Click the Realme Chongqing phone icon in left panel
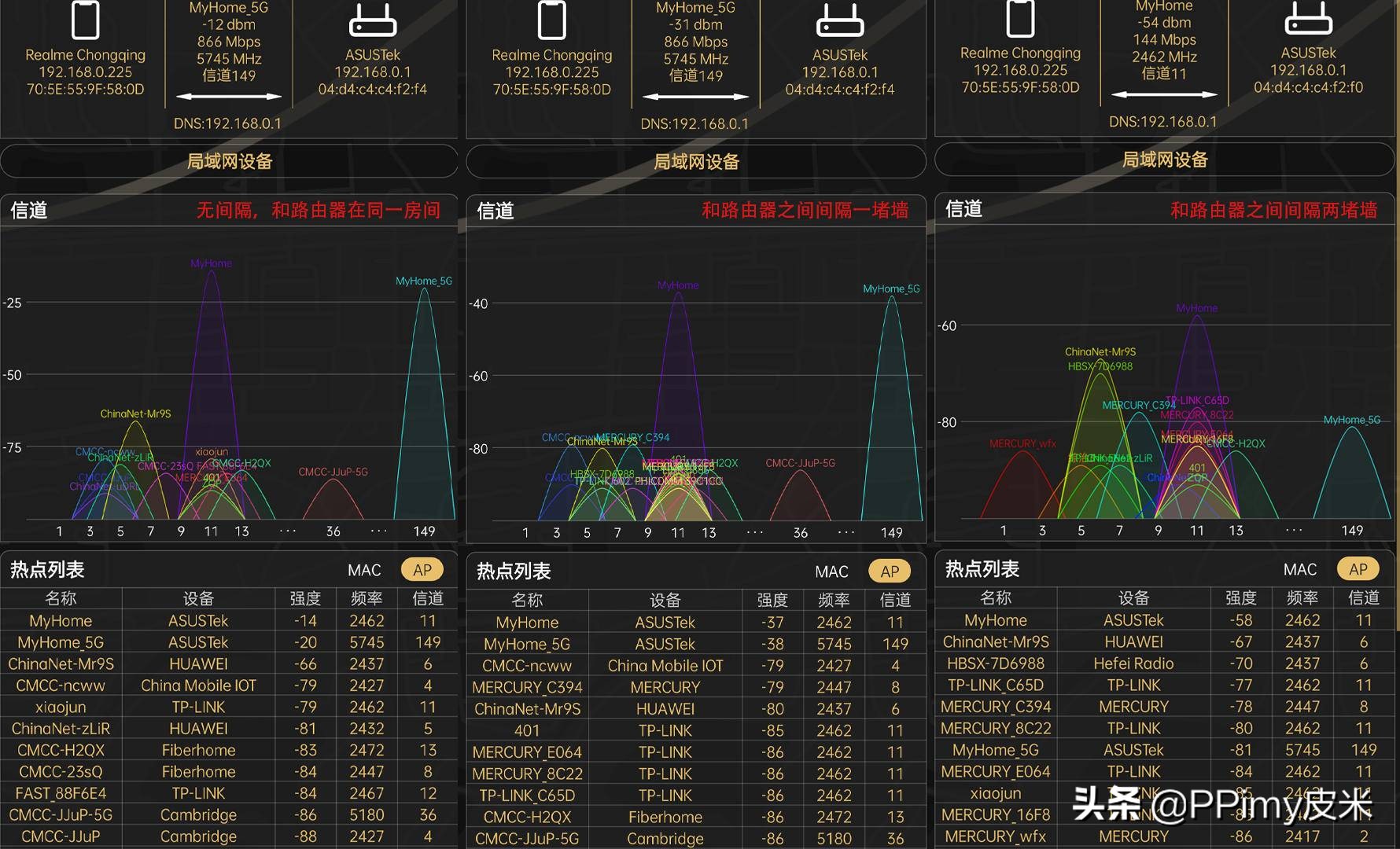This screenshot has width=1400, height=849. (85, 22)
